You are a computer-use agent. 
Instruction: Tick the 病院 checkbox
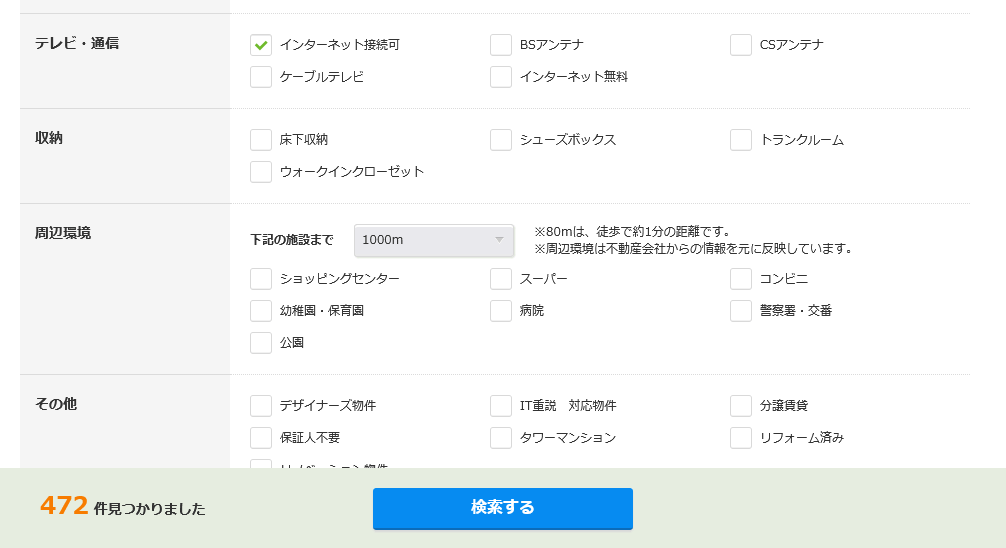click(501, 311)
